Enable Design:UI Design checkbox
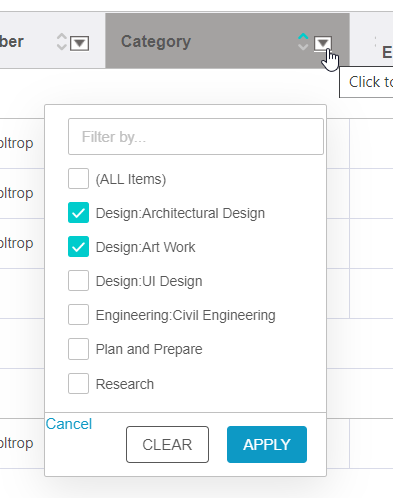The image size is (393, 498). (x=78, y=281)
